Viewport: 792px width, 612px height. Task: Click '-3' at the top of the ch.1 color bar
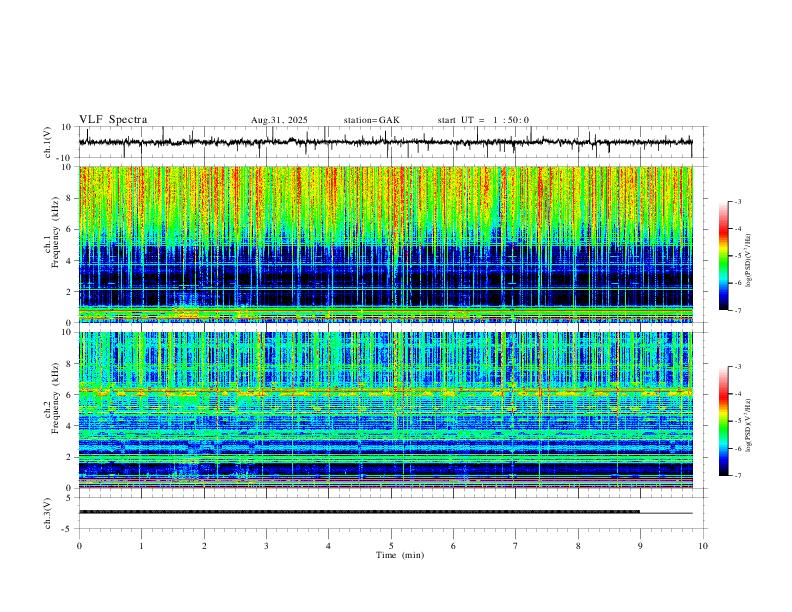click(x=737, y=201)
